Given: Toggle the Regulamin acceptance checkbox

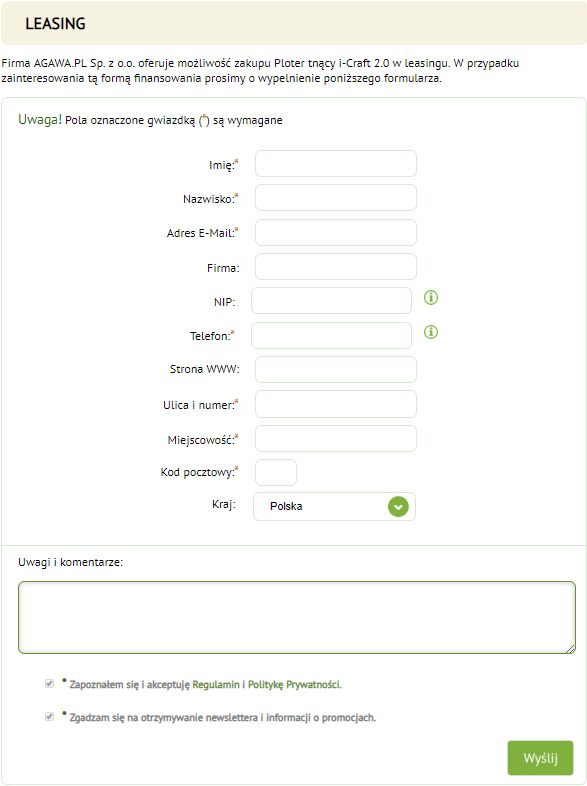Looking at the screenshot, I should pos(50,684).
